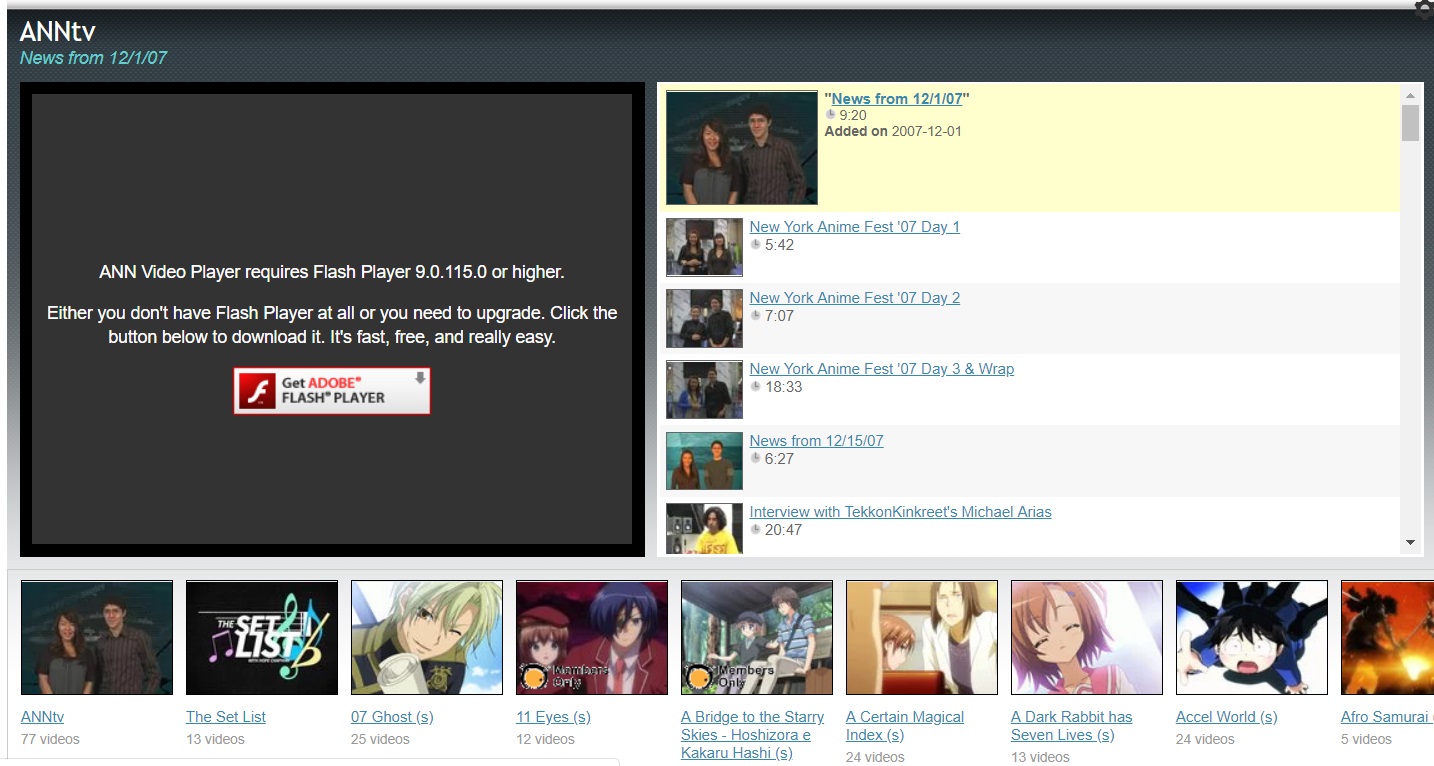Open the "News from 12/1/07" playlist link
The height and width of the screenshot is (766, 1434).
pos(897,99)
